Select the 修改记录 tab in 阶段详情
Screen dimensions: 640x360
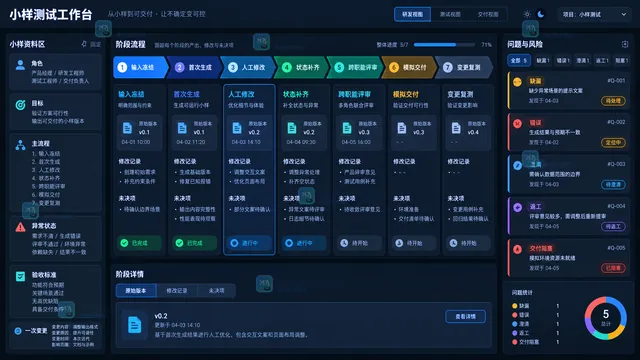click(177, 291)
